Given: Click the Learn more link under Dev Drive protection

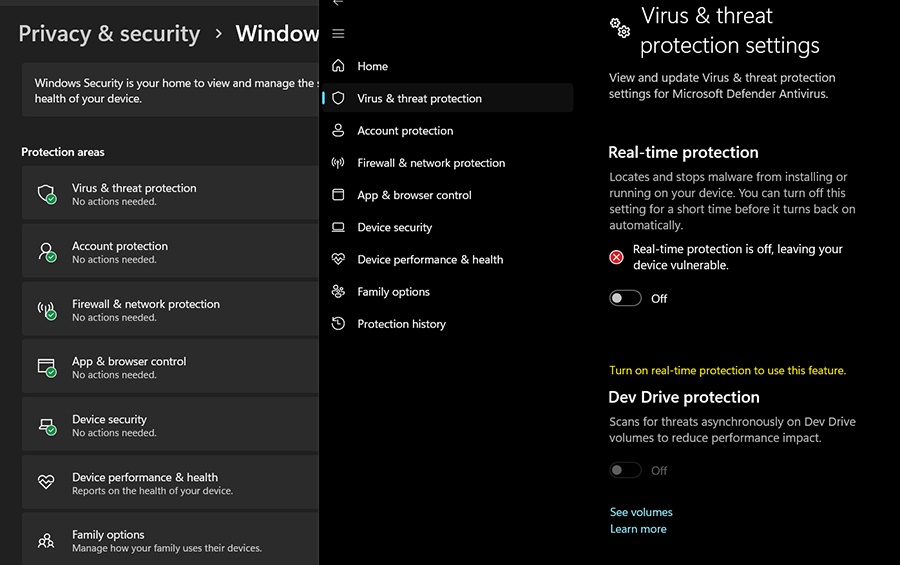Looking at the screenshot, I should [x=638, y=529].
